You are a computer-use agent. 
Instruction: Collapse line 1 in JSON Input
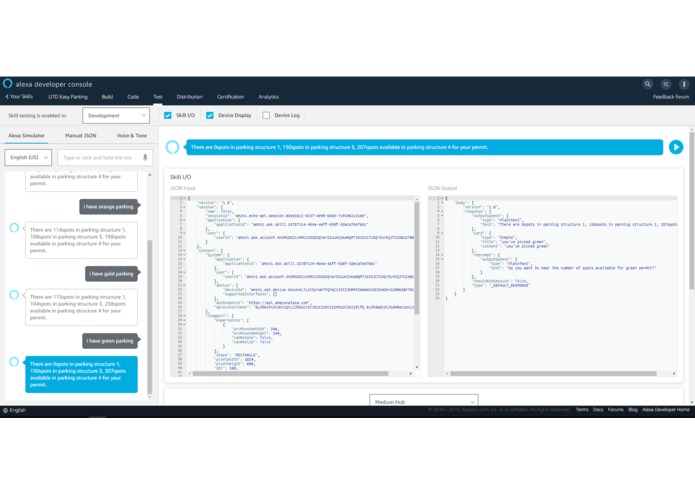(x=184, y=198)
